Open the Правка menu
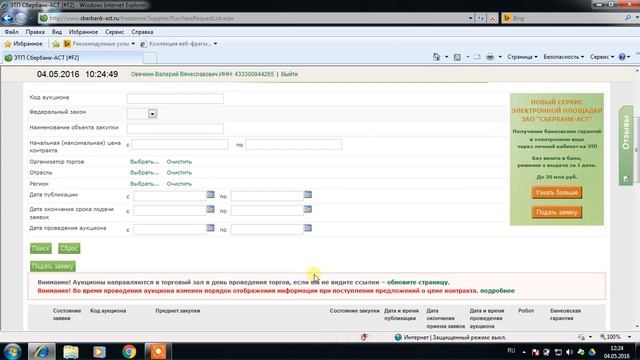Viewport: 640px width, 360px height. (35, 32)
